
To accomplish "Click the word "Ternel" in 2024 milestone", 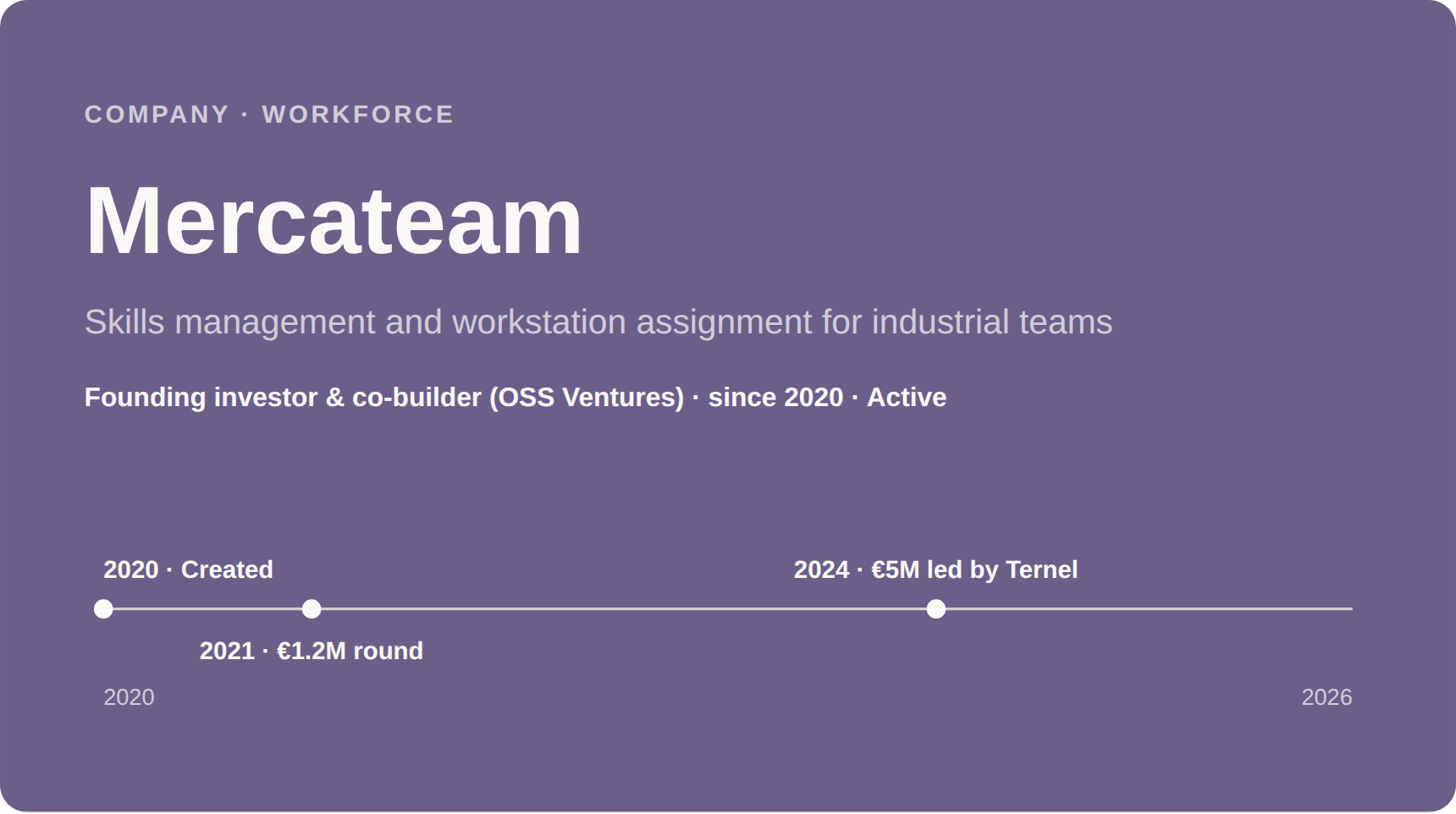I will tap(1042, 569).
